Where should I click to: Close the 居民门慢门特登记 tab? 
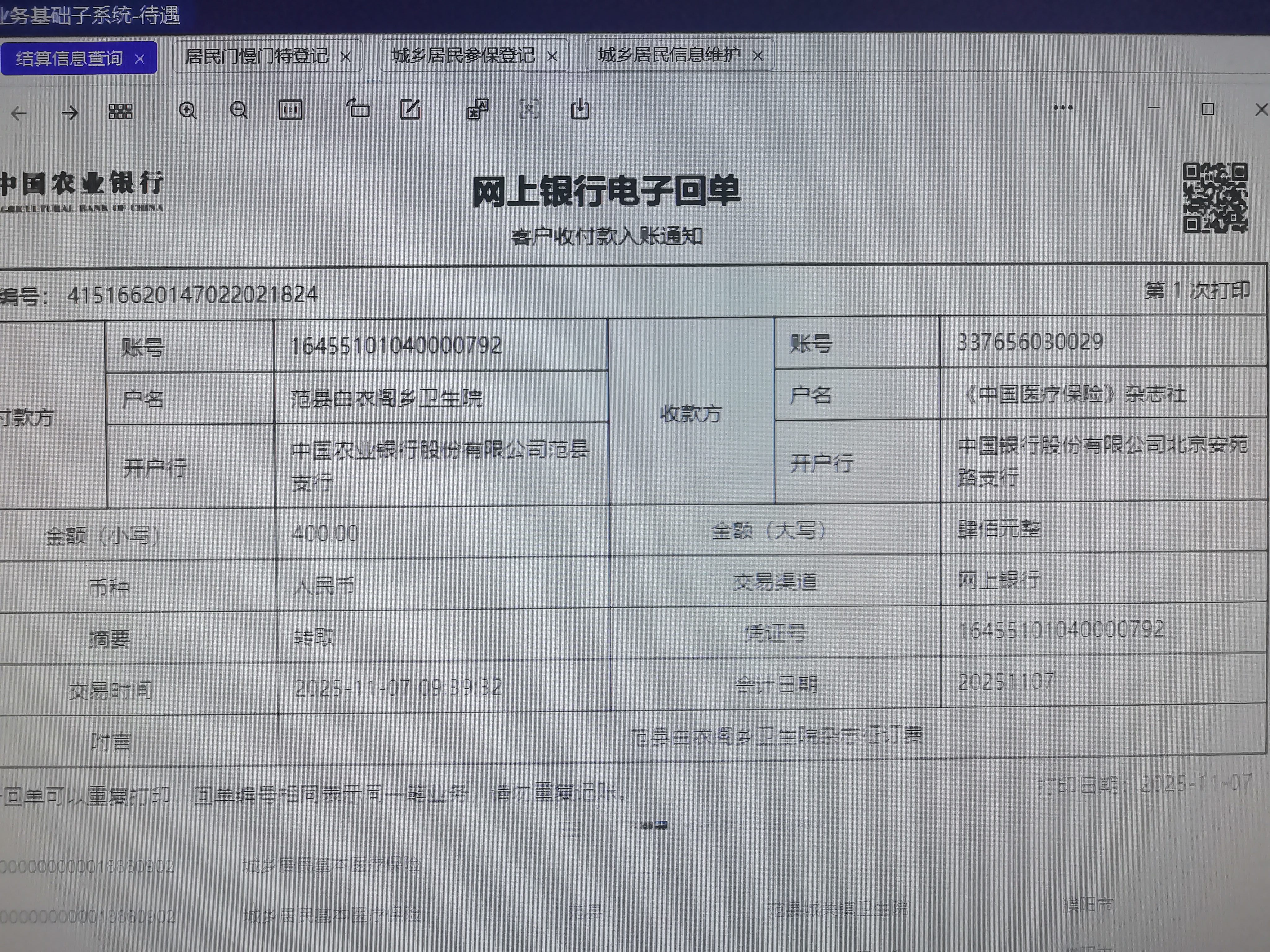click(346, 57)
